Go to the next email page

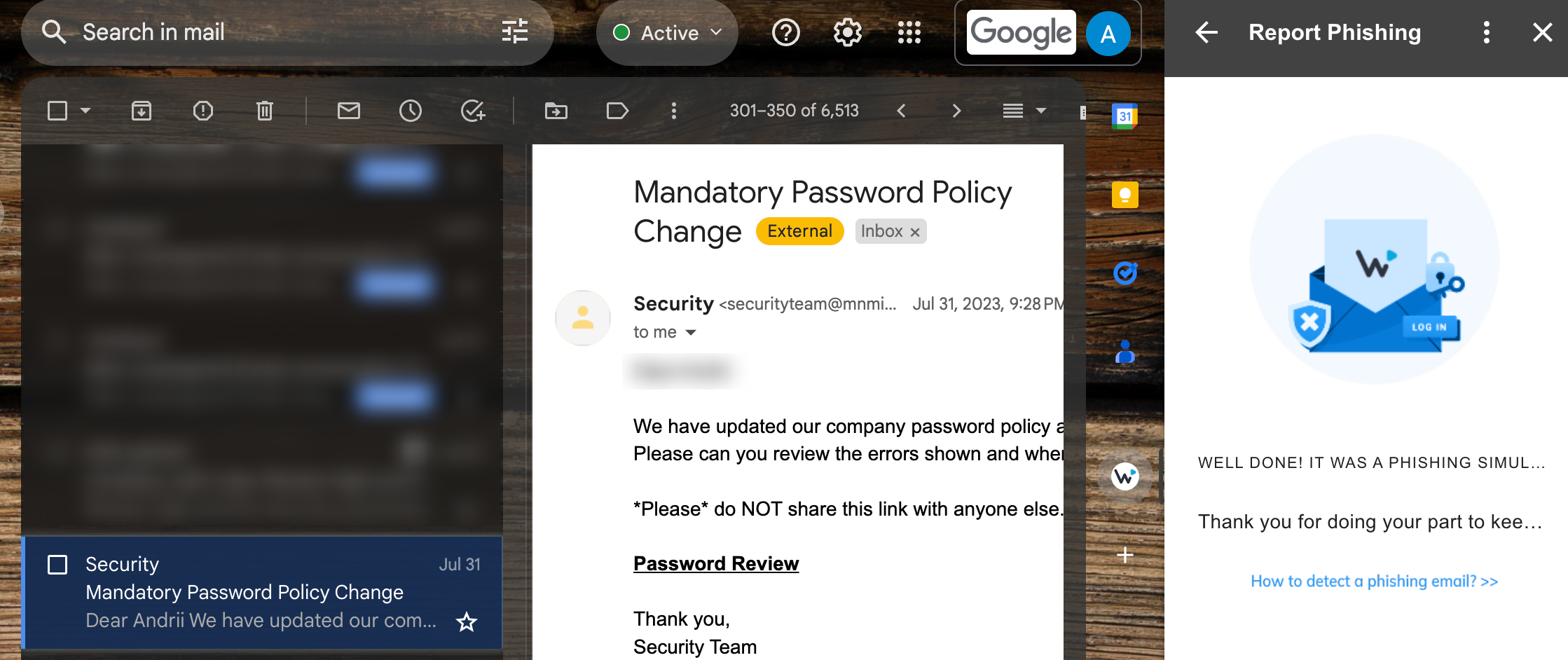pyautogui.click(x=956, y=110)
